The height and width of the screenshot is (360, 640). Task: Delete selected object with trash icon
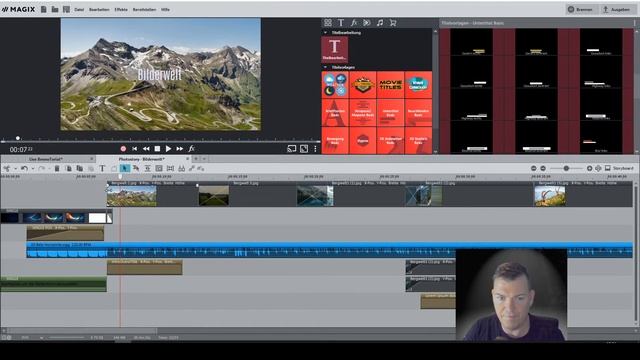[x=57, y=168]
